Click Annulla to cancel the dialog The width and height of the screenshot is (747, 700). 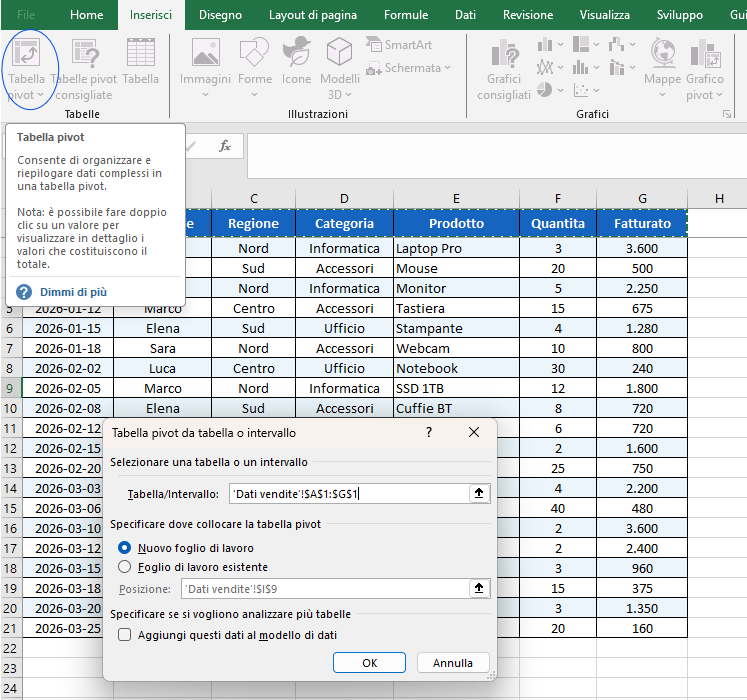[x=453, y=662]
